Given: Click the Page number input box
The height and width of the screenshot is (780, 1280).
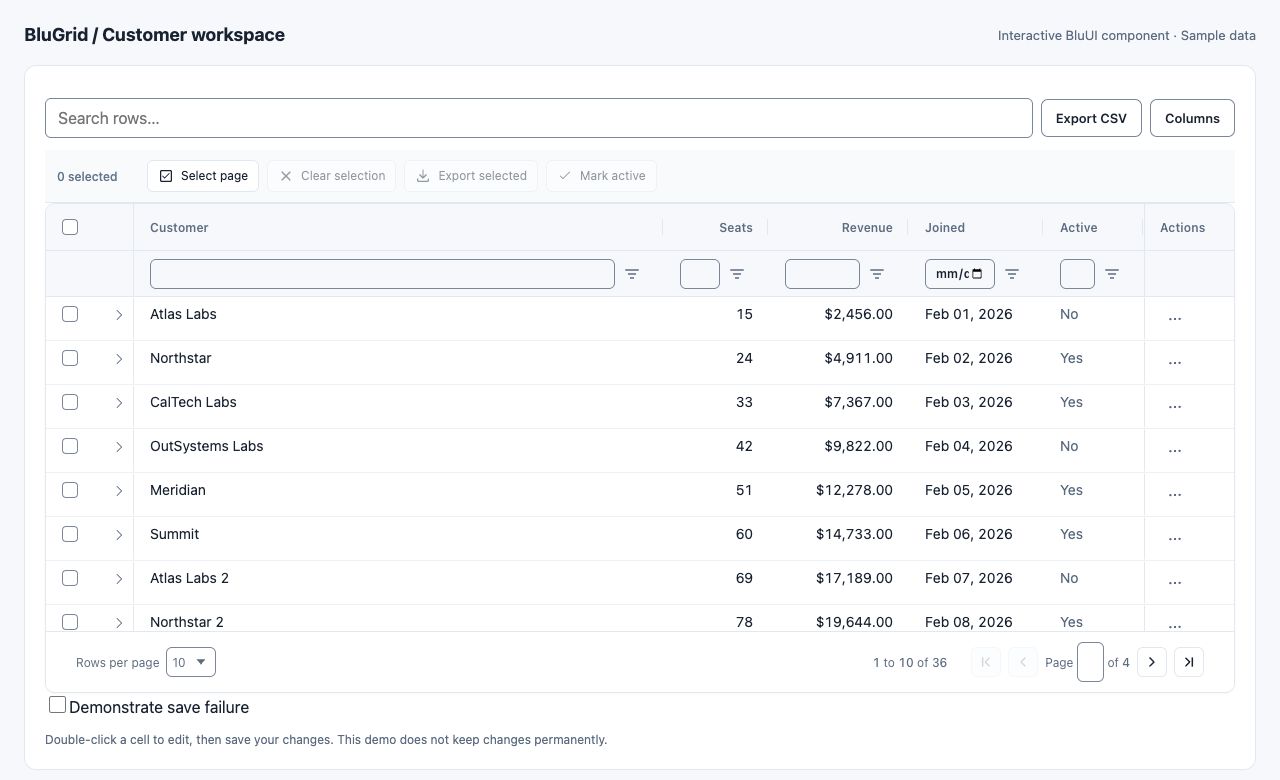Looking at the screenshot, I should 1090,662.
